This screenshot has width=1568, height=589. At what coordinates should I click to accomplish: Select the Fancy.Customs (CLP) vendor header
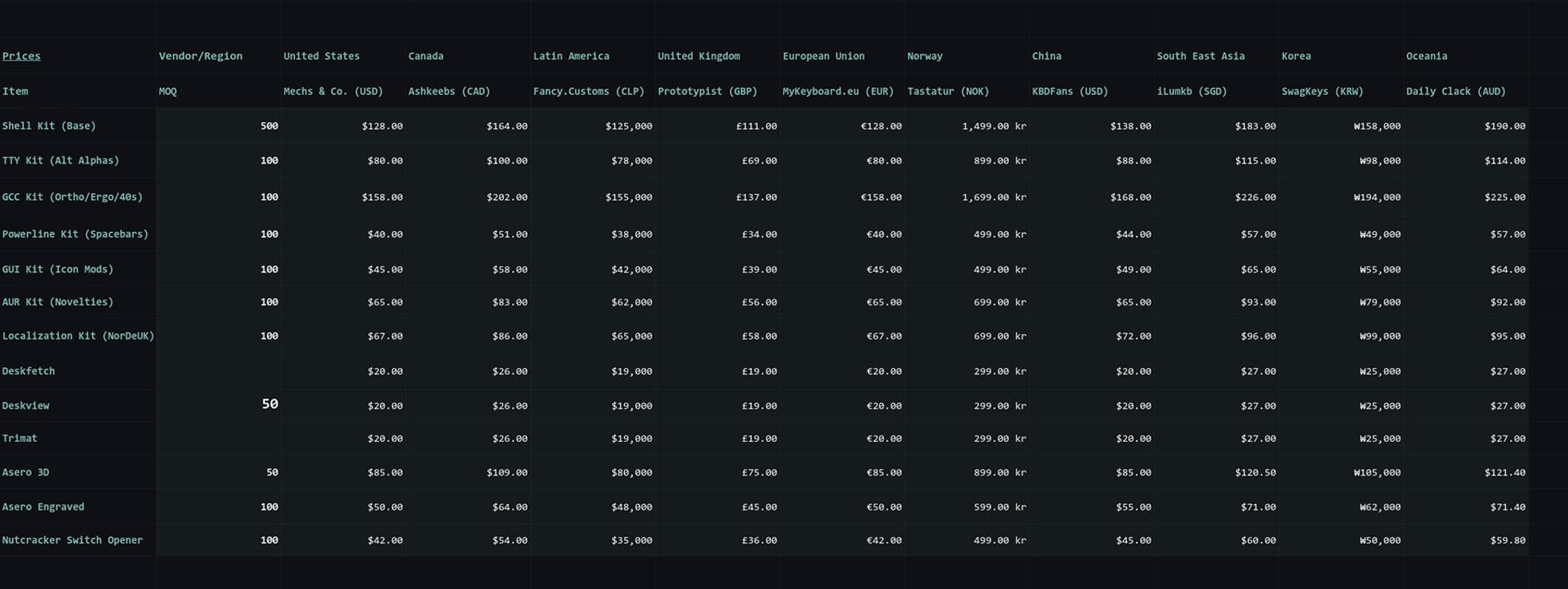point(589,91)
